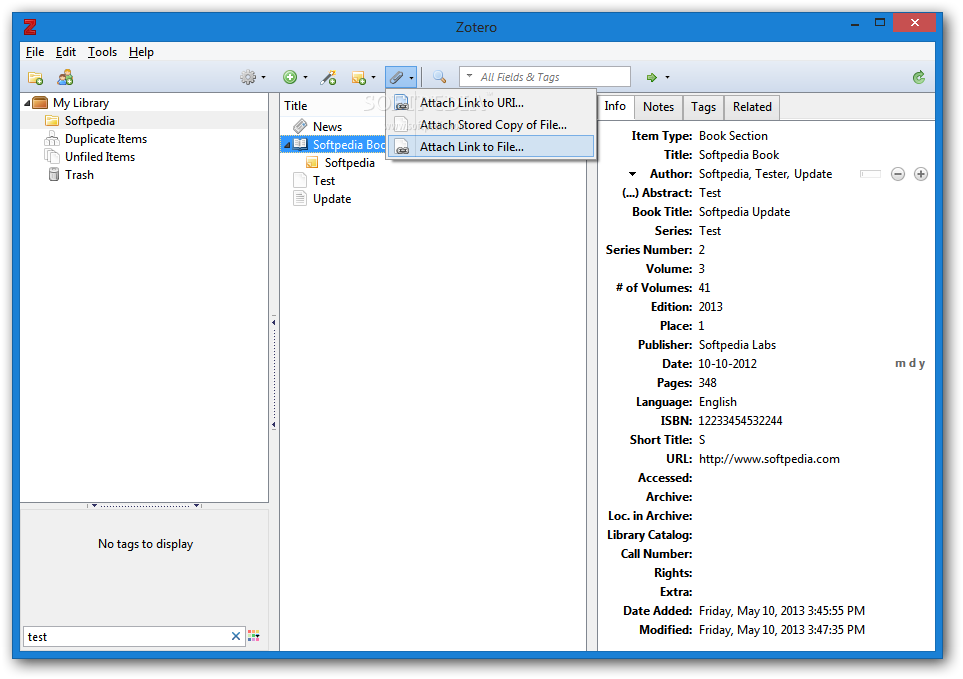
Task: Open the Tools menu
Action: (102, 52)
